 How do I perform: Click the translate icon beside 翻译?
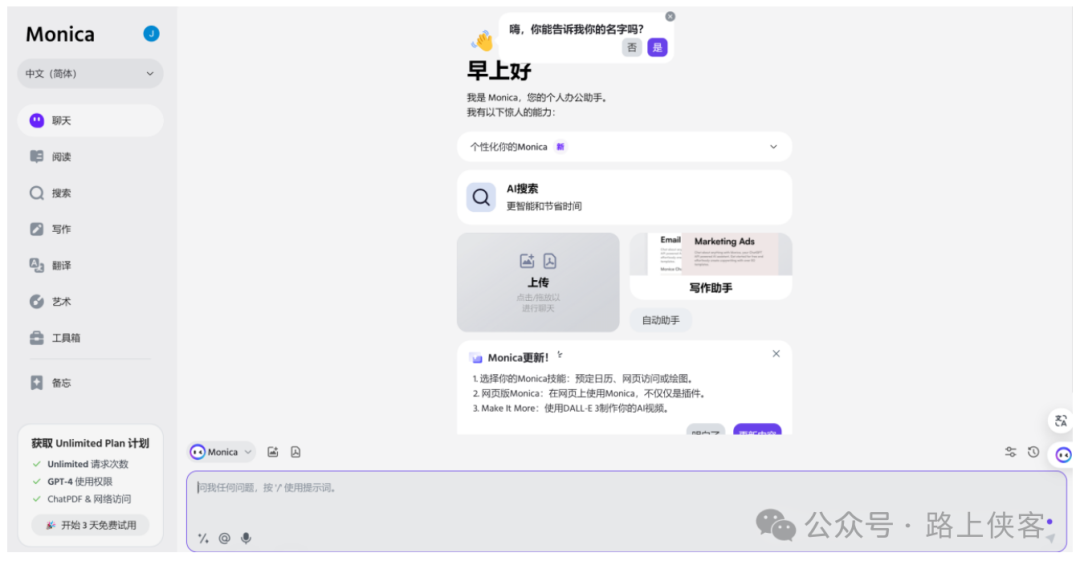tap(37, 265)
